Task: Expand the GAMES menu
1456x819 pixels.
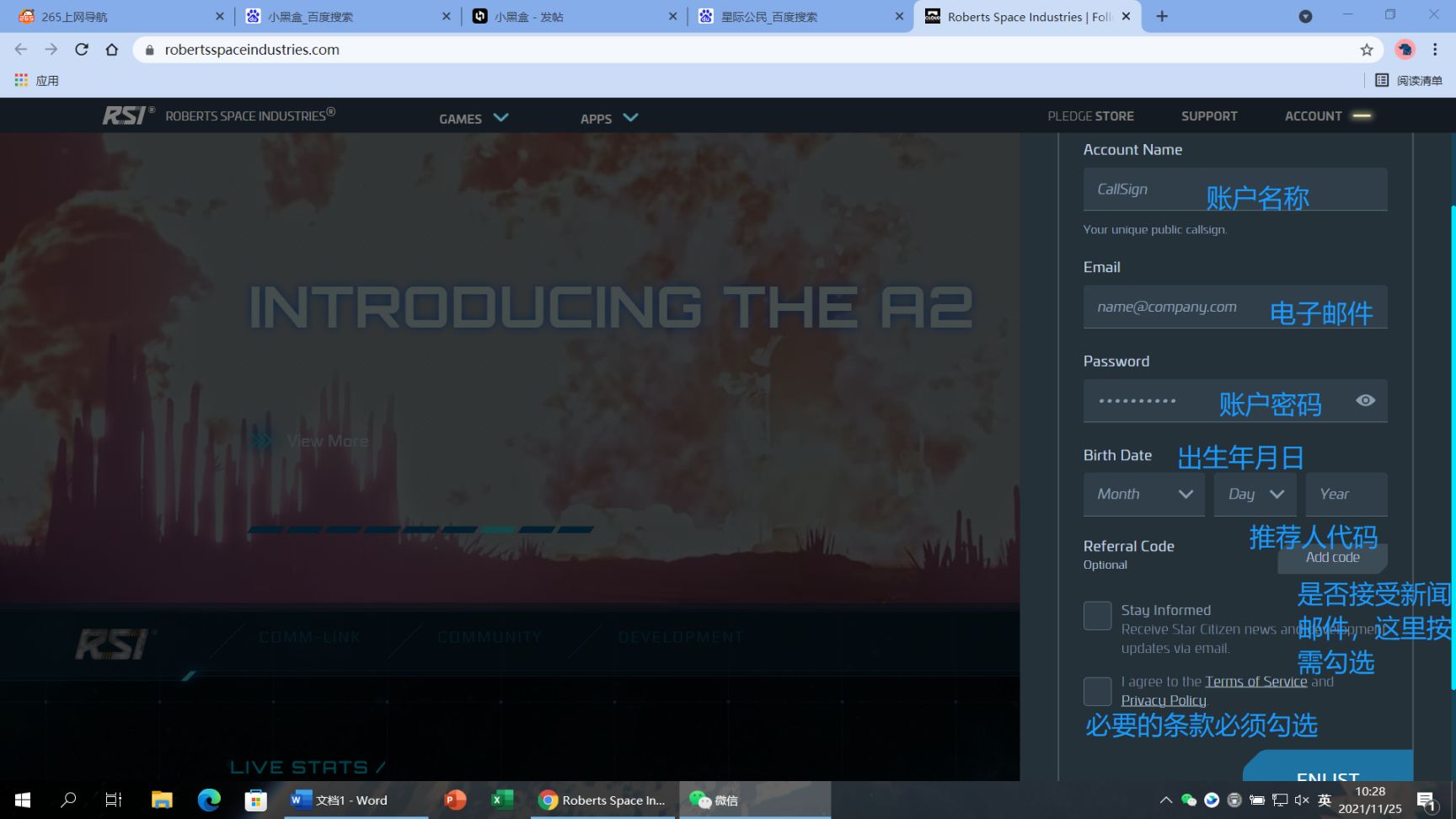Action: tap(474, 118)
